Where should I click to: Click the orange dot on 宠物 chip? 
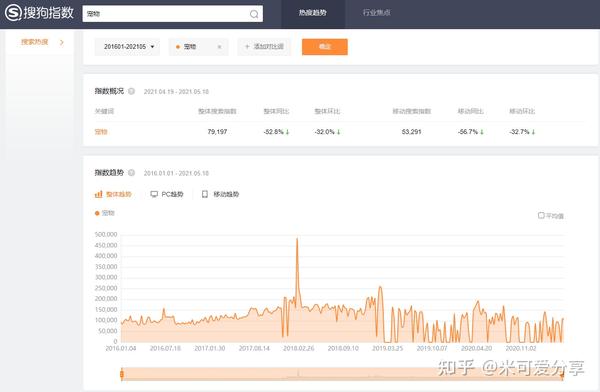pos(178,47)
